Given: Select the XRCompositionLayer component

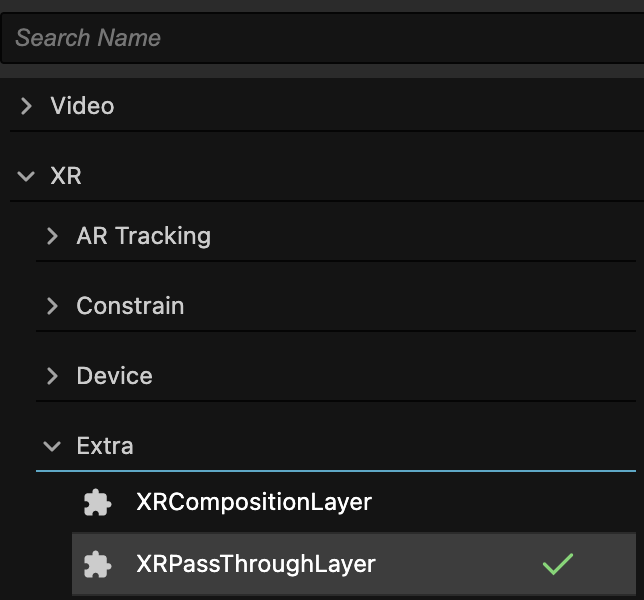Looking at the screenshot, I should 254,502.
